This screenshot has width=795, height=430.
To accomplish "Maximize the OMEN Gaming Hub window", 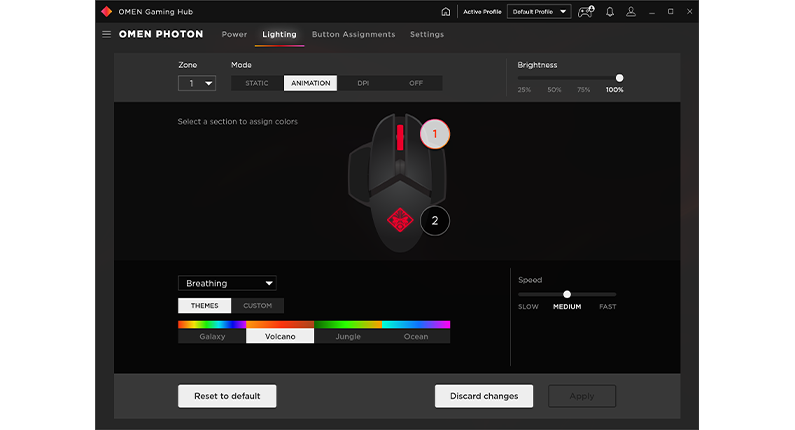I will [x=670, y=12].
